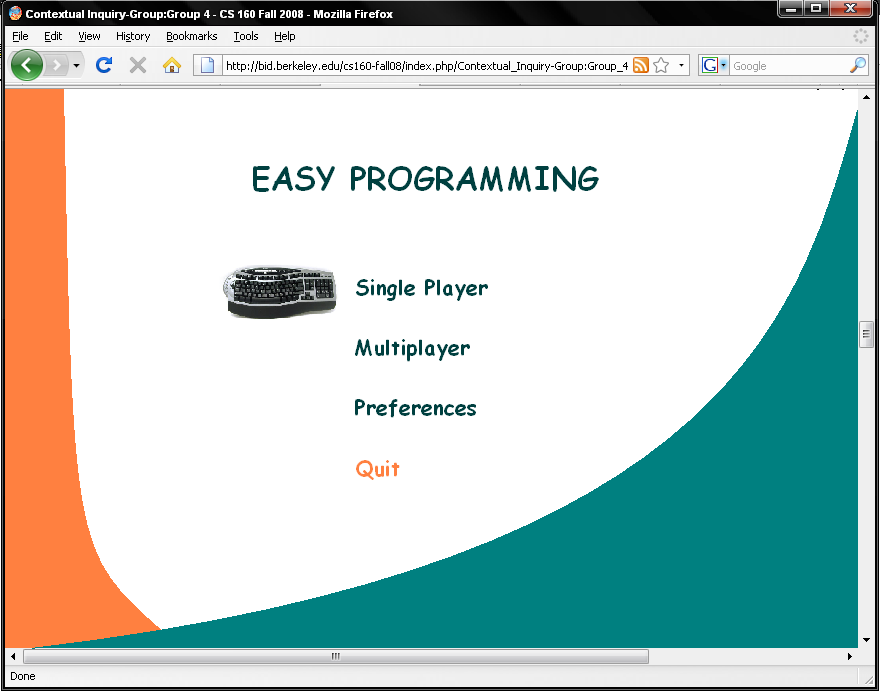Click the horizontal scrollbar left arrow
The image size is (882, 692).
pyautogui.click(x=13, y=656)
